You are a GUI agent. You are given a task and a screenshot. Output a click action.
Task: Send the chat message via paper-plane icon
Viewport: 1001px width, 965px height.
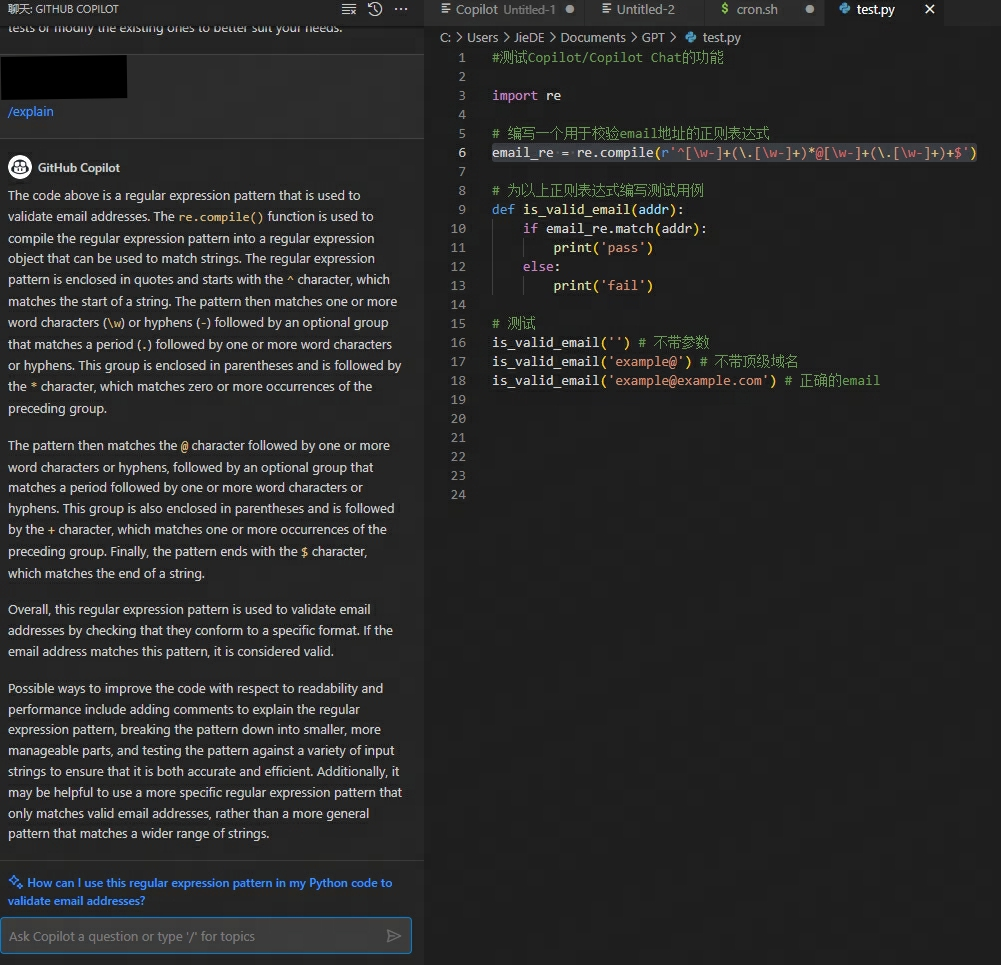point(393,936)
